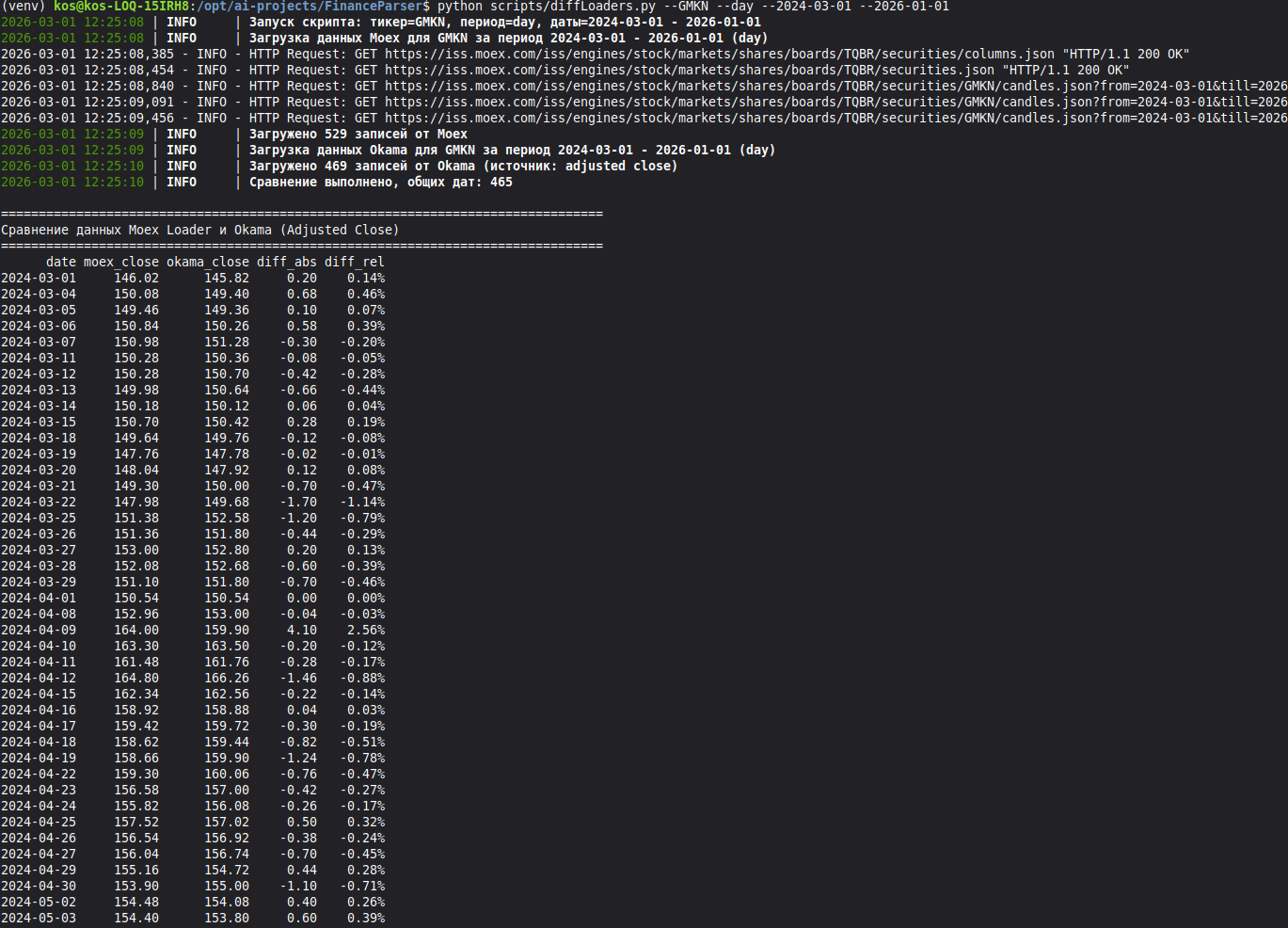Viewport: 1288px width, 928px height.
Task: Select the diff_abs column header
Action: (286, 262)
